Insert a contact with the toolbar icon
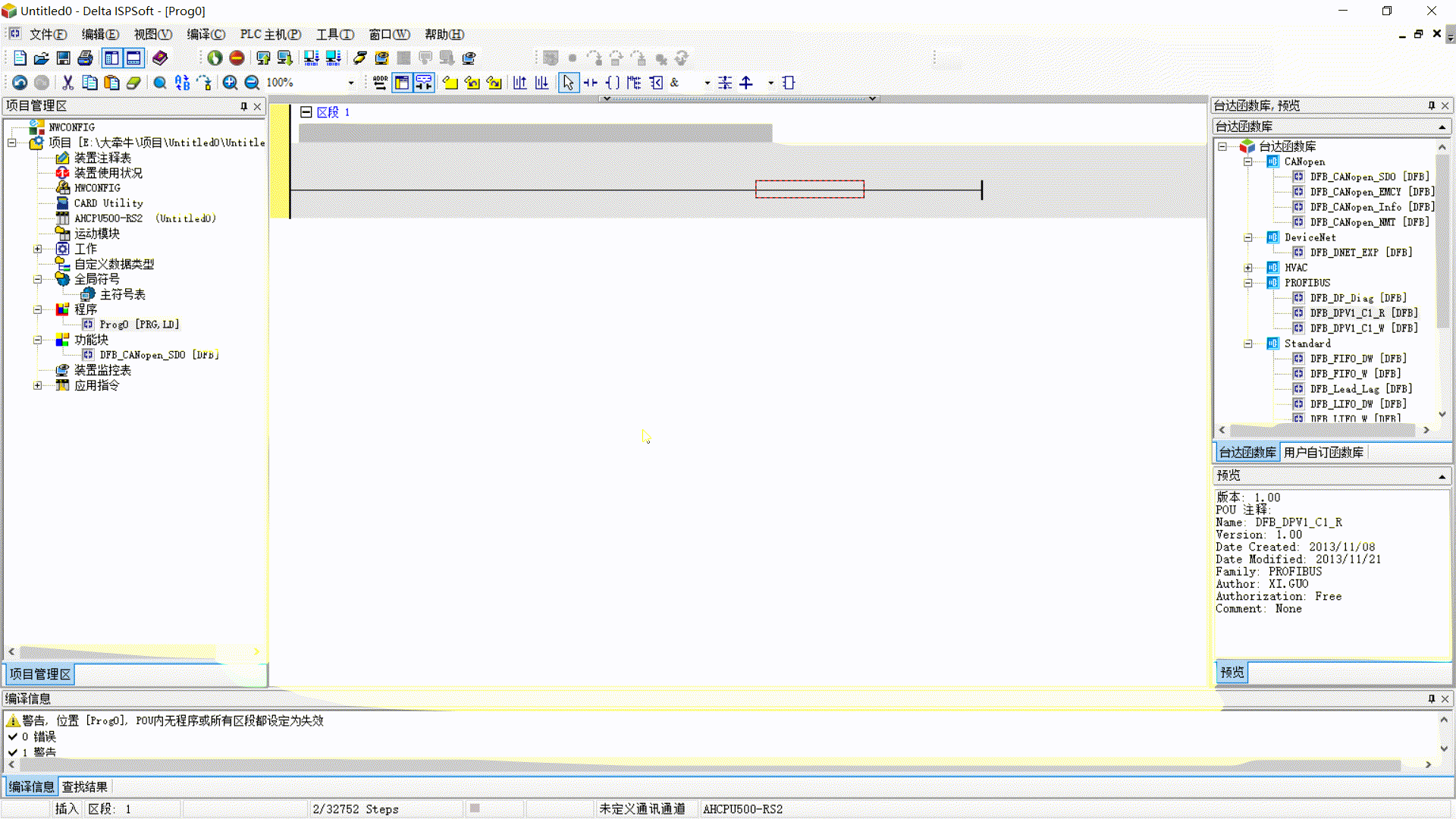 pyautogui.click(x=591, y=83)
